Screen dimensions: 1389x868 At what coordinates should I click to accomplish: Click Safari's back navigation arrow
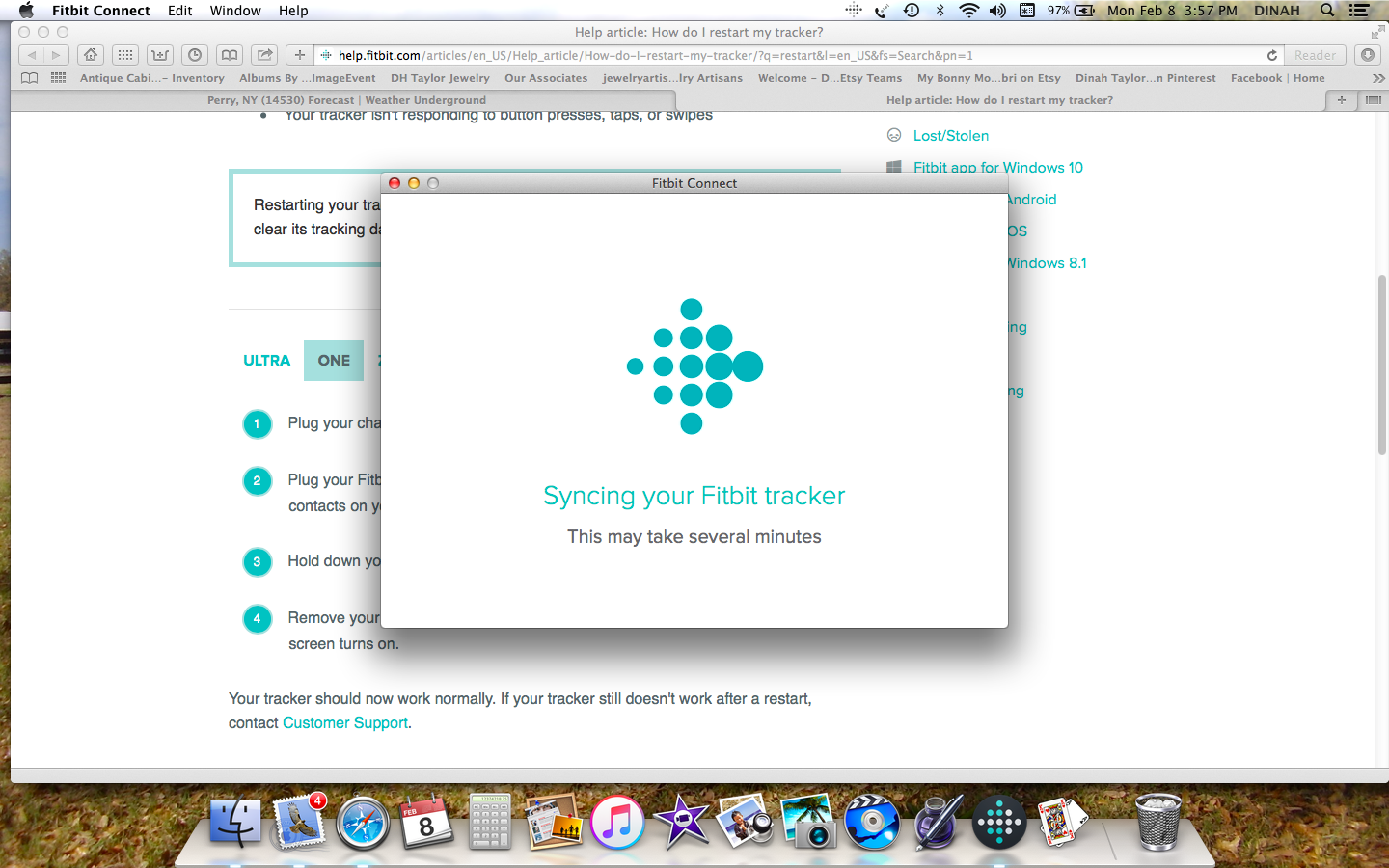[32, 55]
